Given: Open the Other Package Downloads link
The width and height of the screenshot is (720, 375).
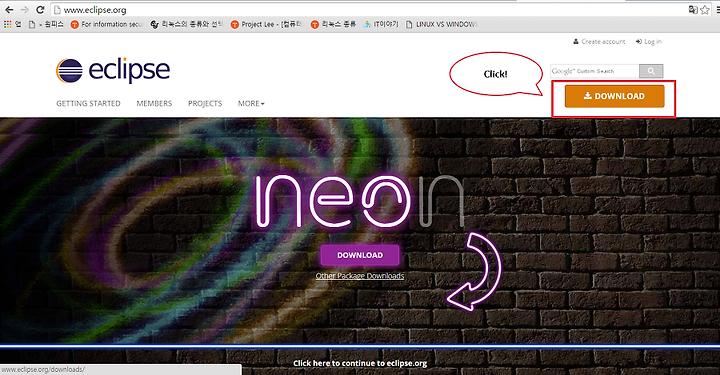Looking at the screenshot, I should click(x=360, y=276).
